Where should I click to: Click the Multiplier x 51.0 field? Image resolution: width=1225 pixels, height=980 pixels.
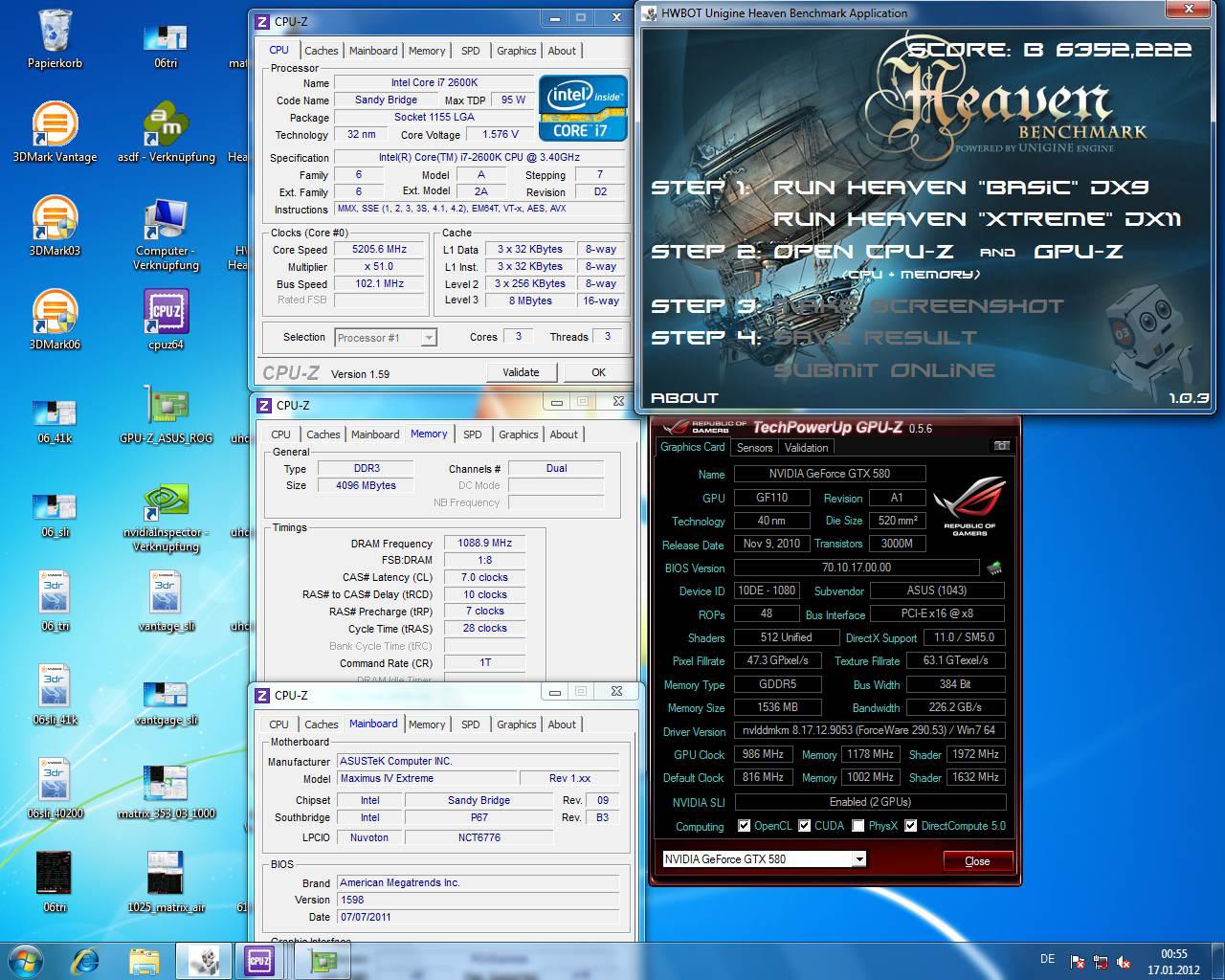(x=379, y=266)
